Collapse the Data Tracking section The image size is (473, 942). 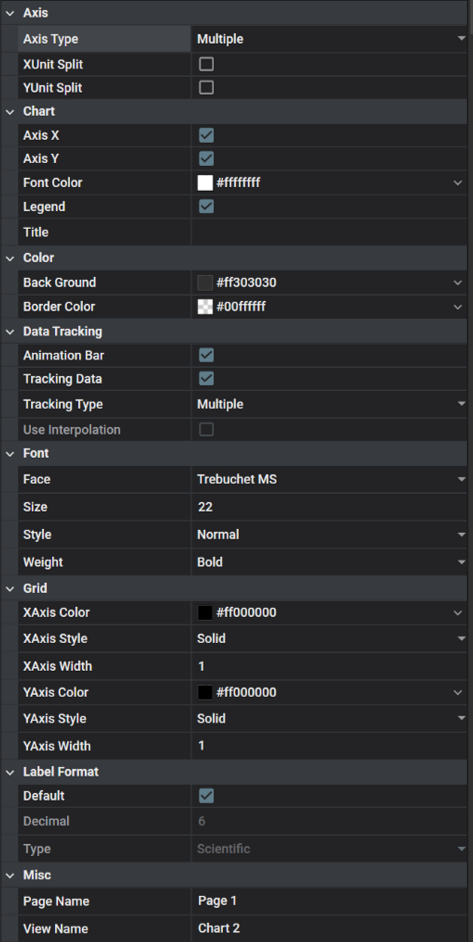pyautogui.click(x=10, y=332)
